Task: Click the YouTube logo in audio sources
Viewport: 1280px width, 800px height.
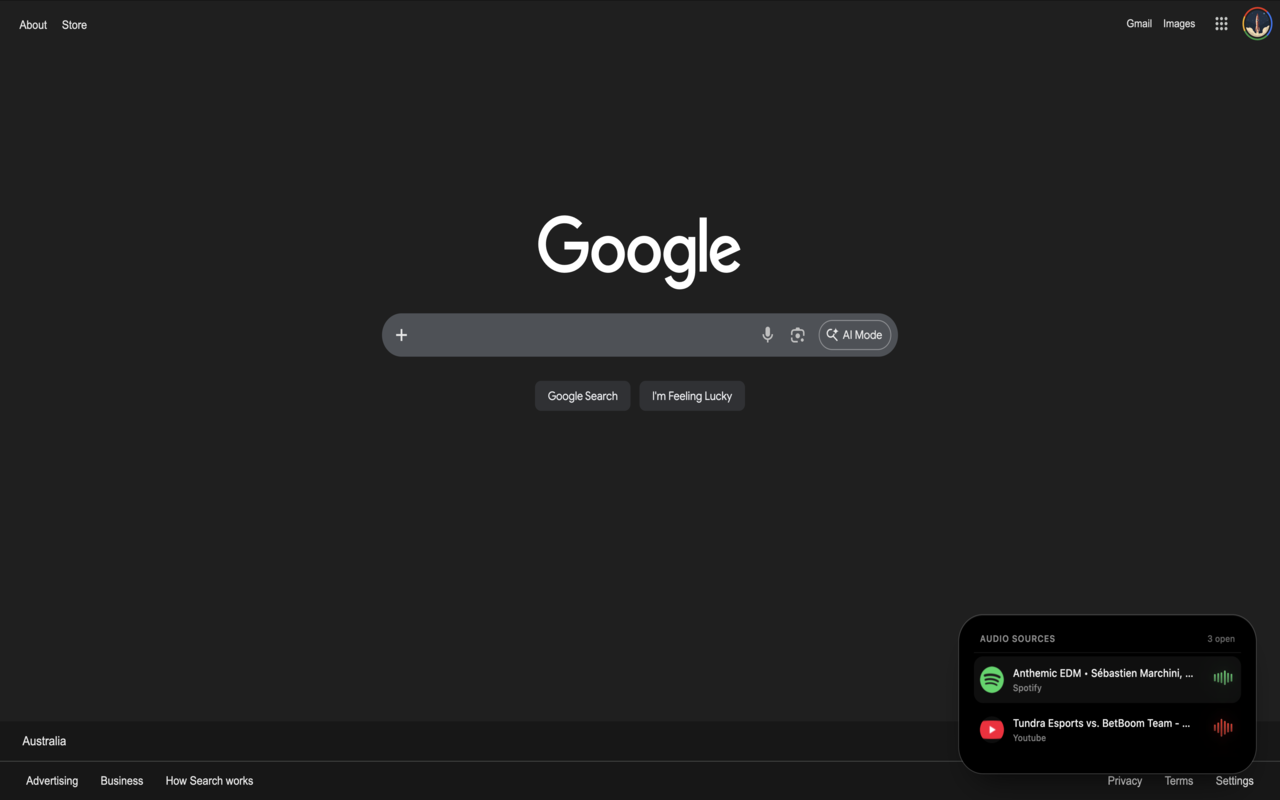Action: (992, 730)
